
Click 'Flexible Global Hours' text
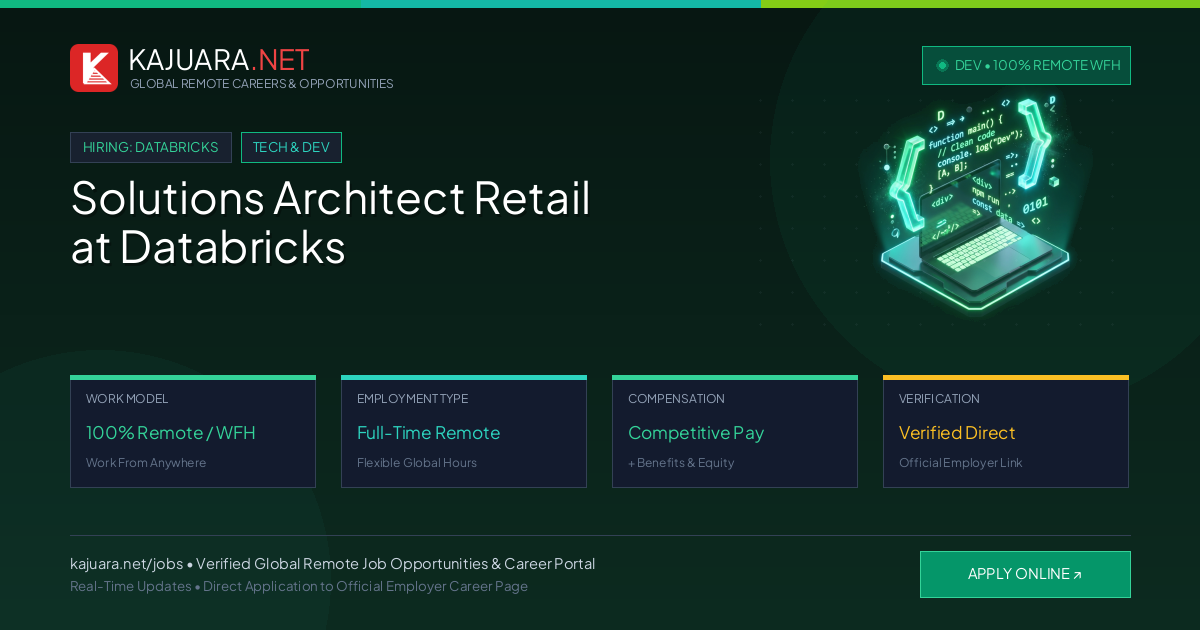point(417,463)
